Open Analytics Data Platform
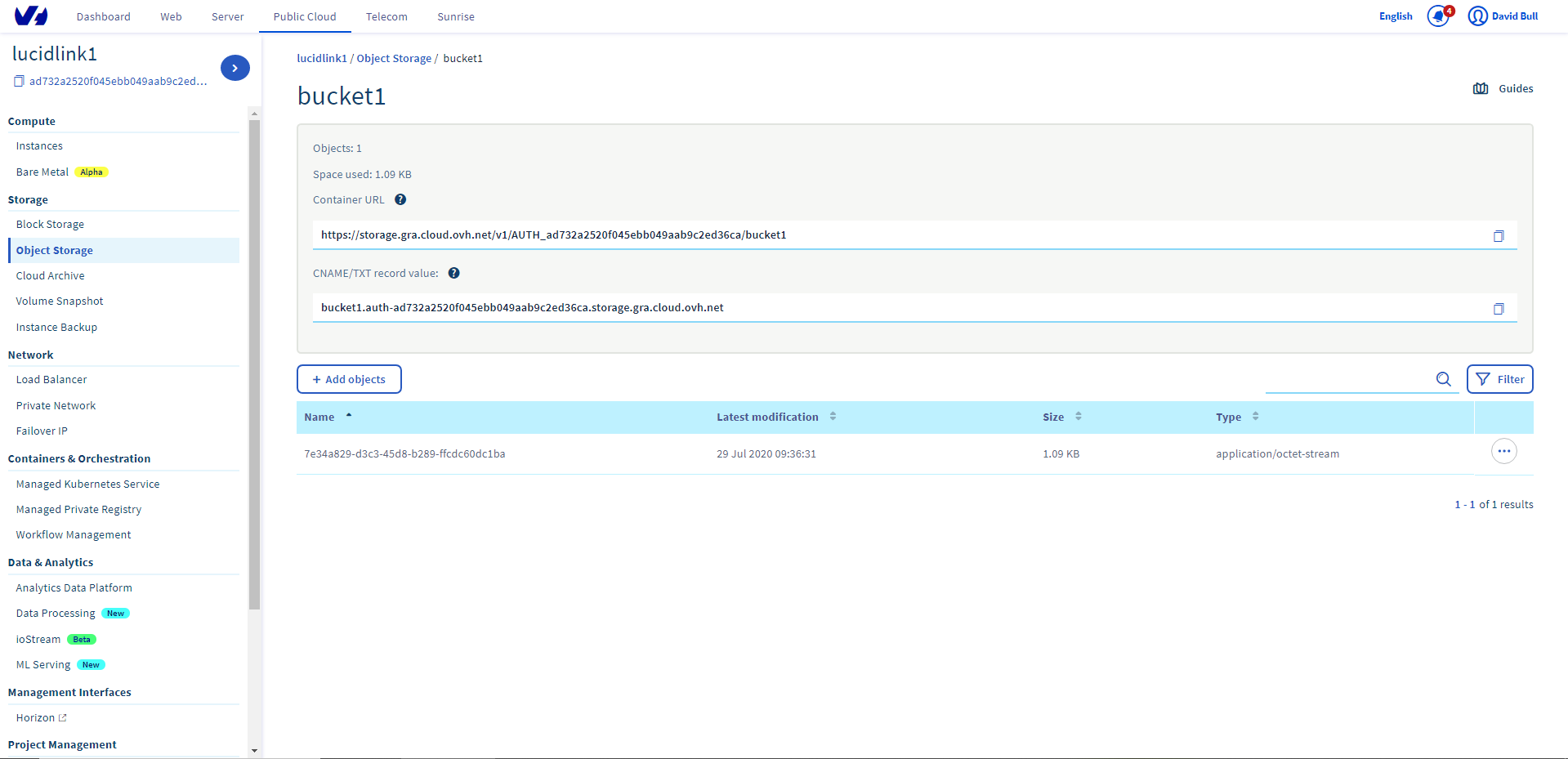1568x759 pixels. [74, 588]
